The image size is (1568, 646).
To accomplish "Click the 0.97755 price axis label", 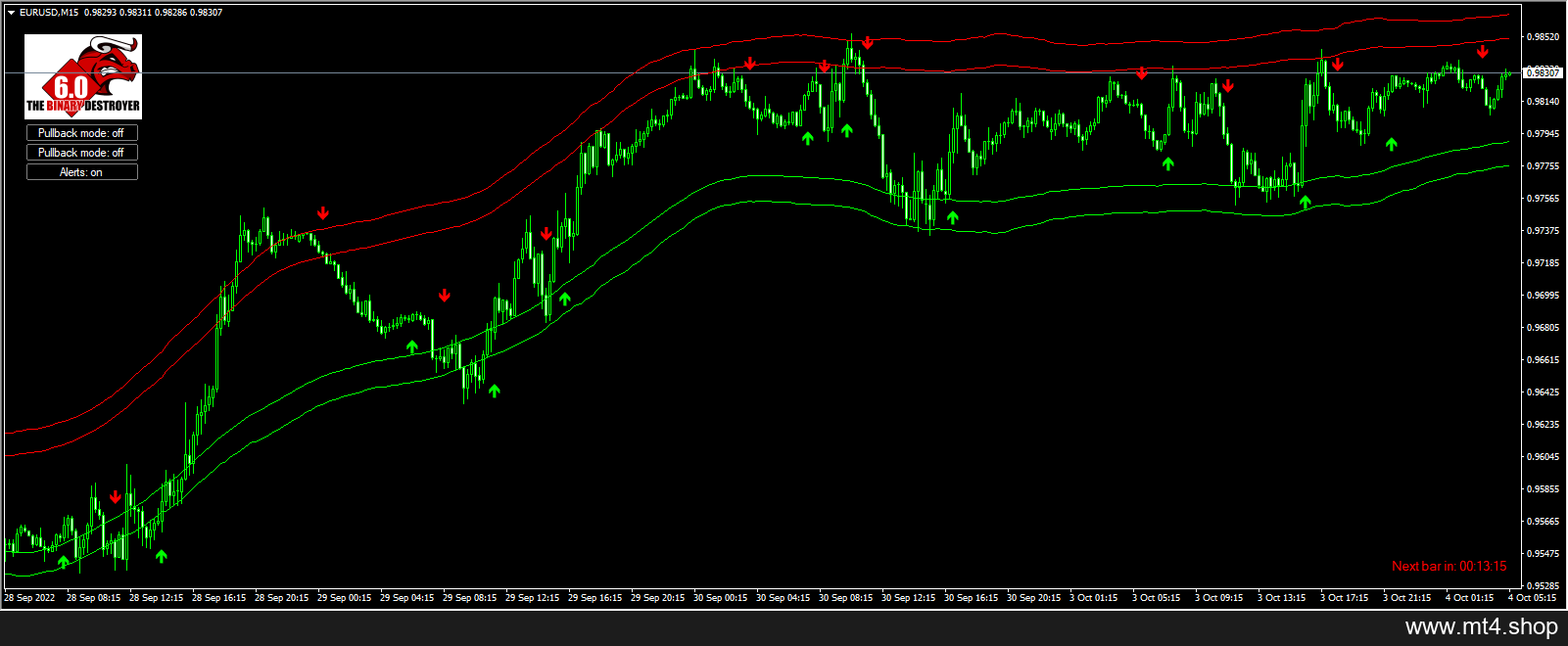I will 1544,166.
